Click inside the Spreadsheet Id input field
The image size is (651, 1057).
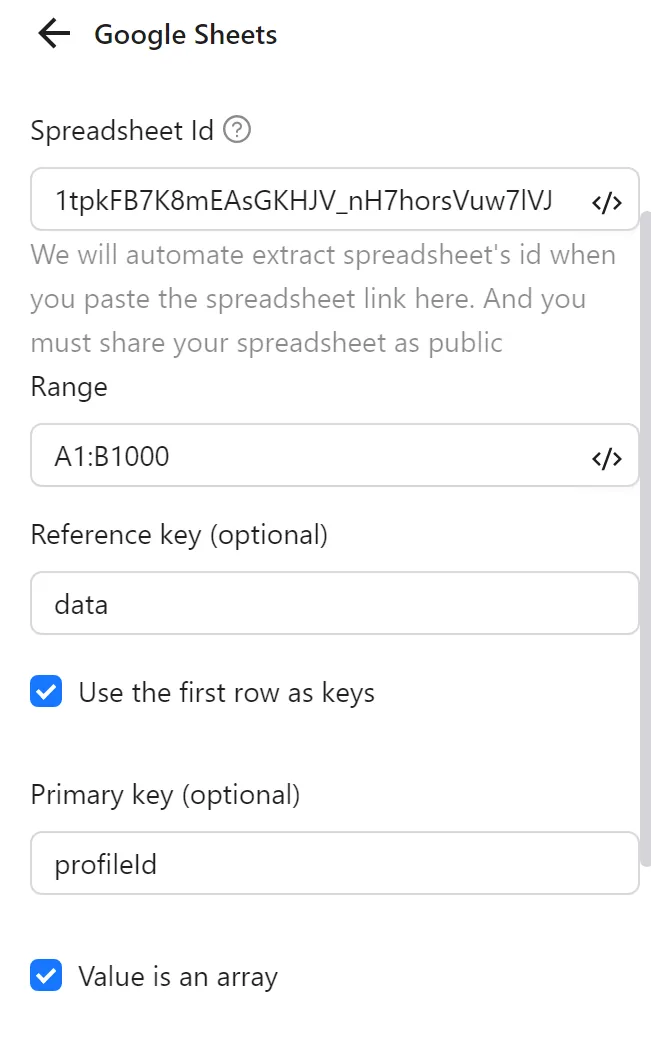point(300,199)
